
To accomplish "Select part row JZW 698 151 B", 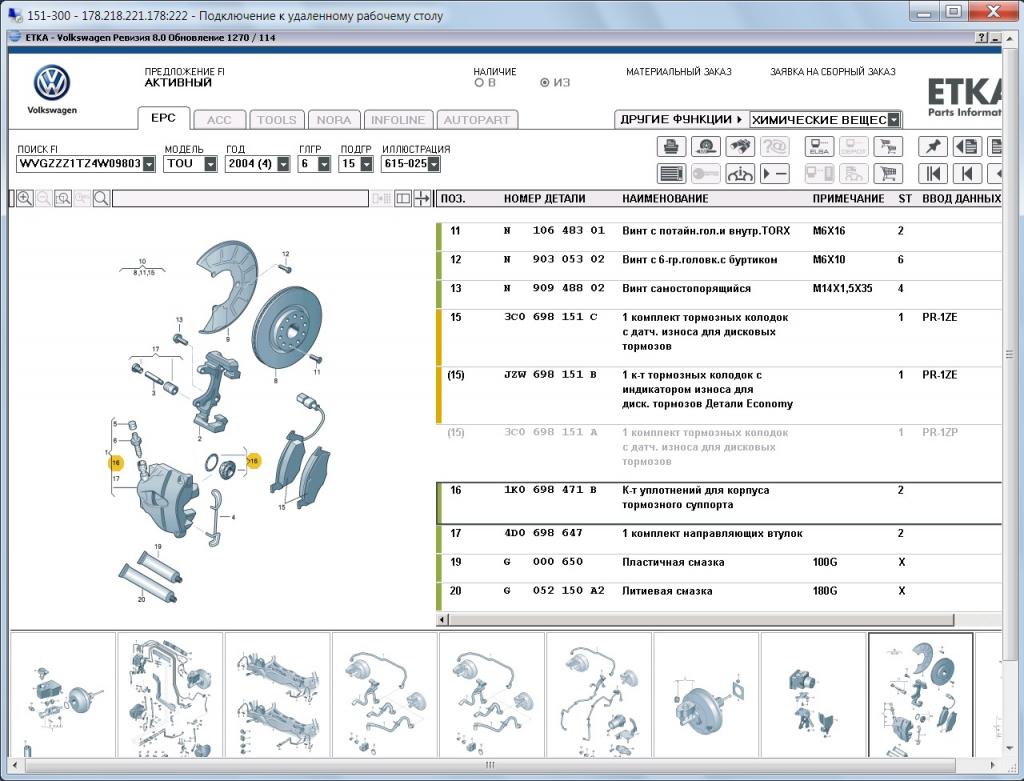I will point(718,395).
